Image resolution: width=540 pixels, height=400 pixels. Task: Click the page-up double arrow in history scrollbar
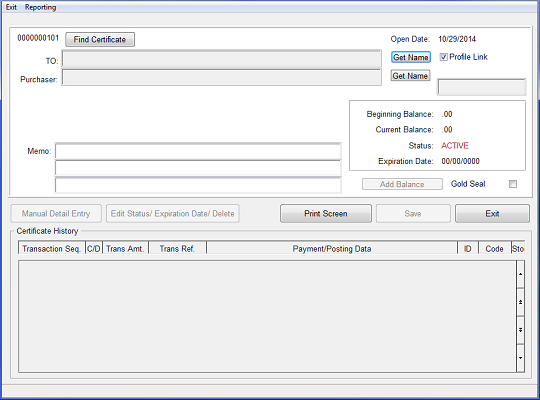coord(520,302)
